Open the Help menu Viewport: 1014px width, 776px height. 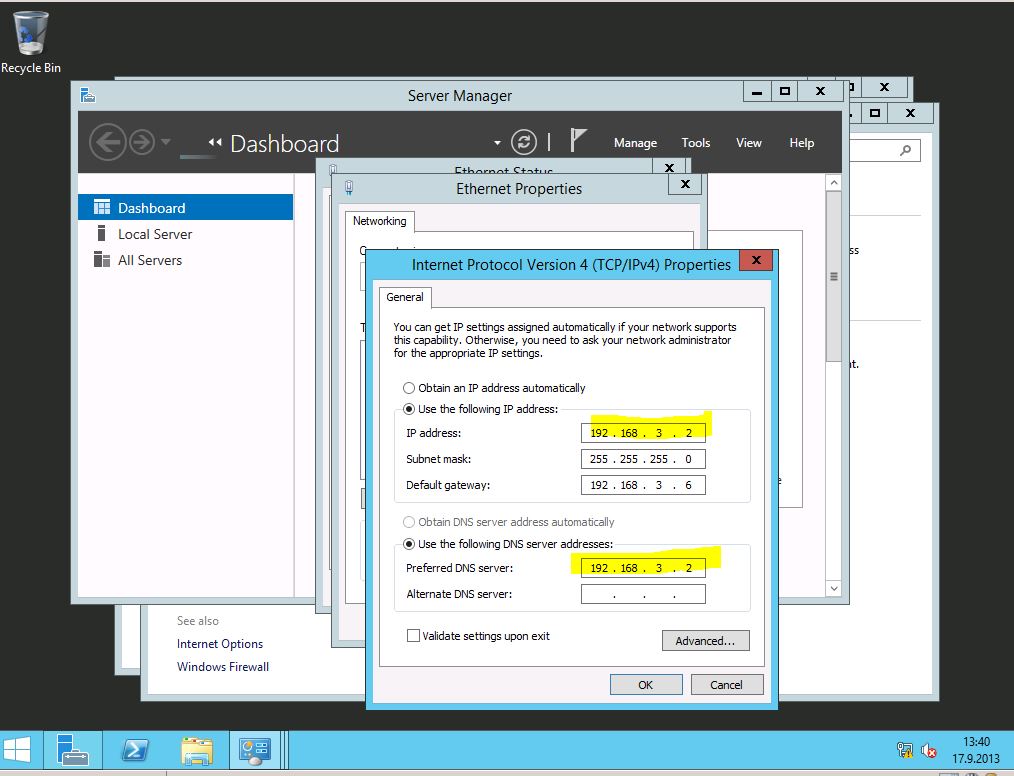pyautogui.click(x=801, y=143)
